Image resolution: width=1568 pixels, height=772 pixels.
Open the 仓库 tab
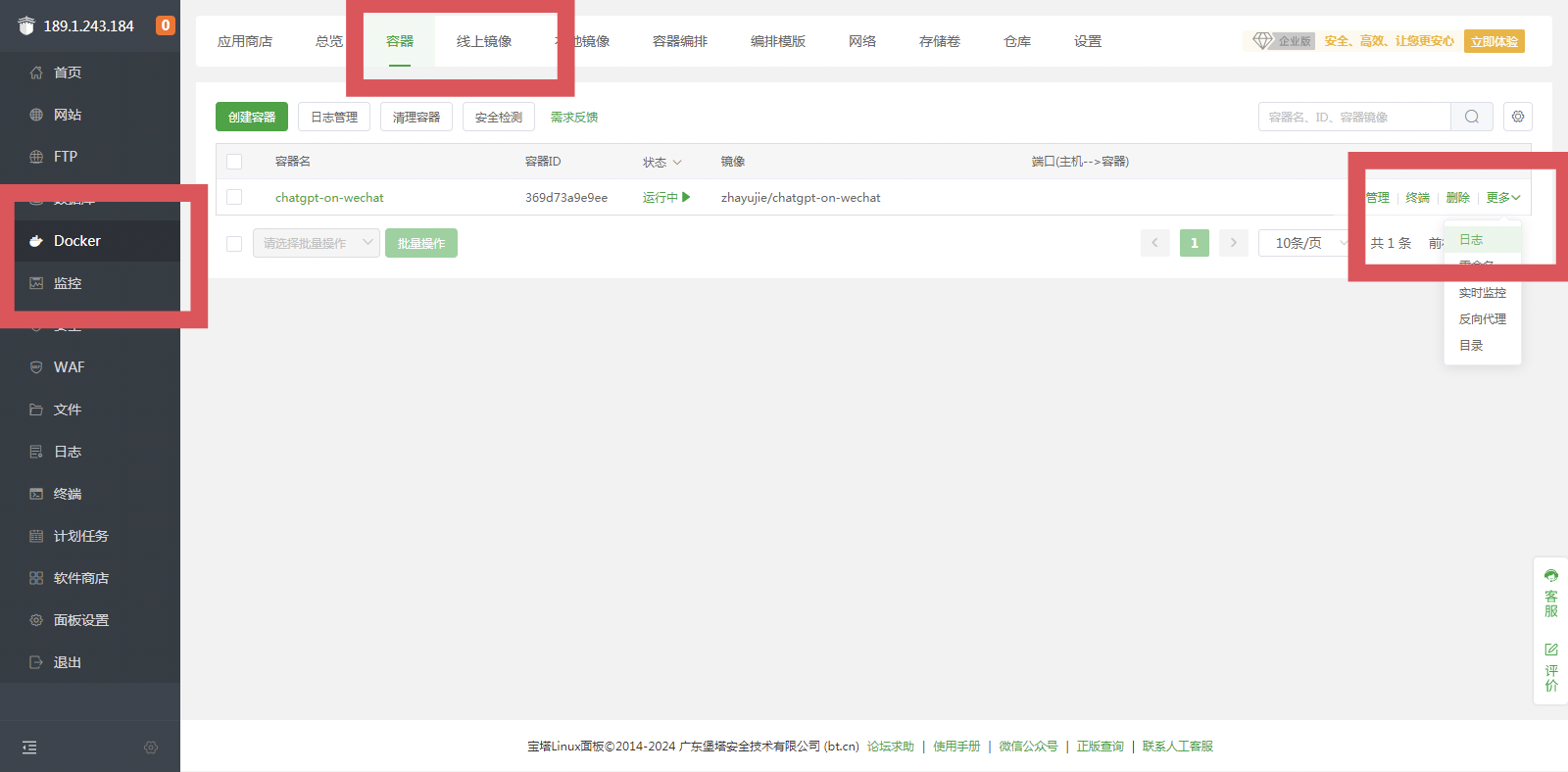tap(1017, 41)
